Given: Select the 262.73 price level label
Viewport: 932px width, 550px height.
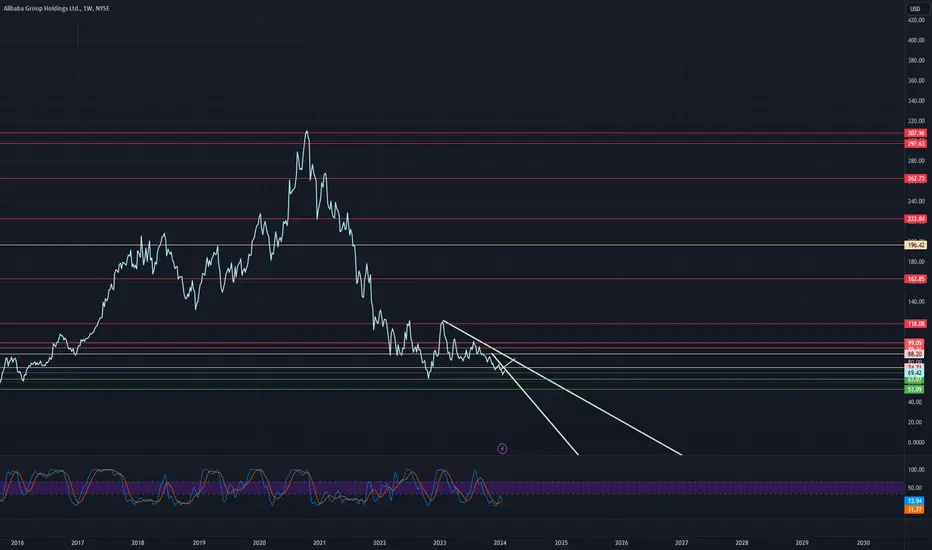Looking at the screenshot, I should point(915,178).
